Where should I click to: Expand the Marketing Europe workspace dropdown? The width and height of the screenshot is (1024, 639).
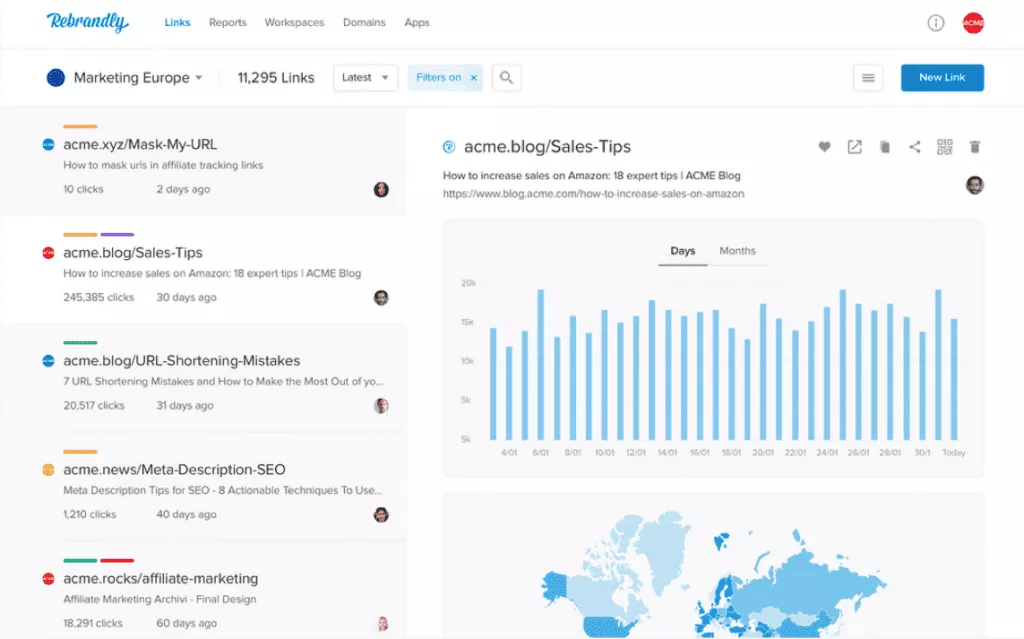(198, 78)
